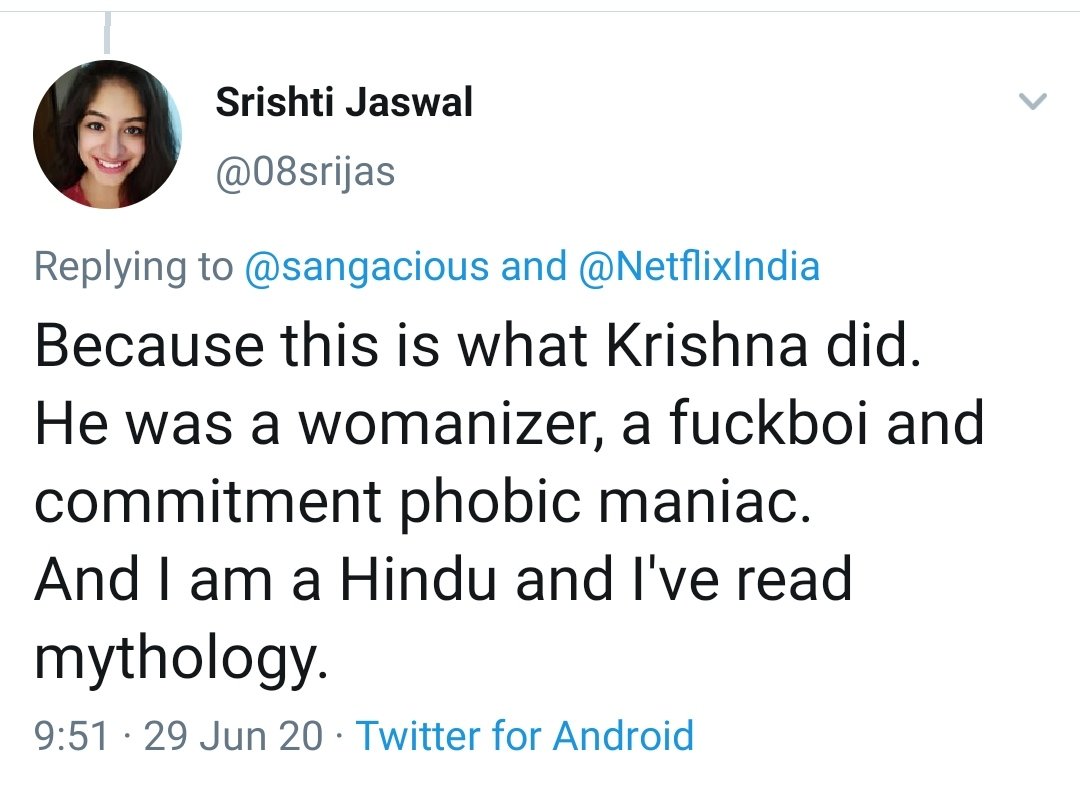Click the "Replying to" label
This screenshot has width=1080, height=790.
click(x=134, y=268)
